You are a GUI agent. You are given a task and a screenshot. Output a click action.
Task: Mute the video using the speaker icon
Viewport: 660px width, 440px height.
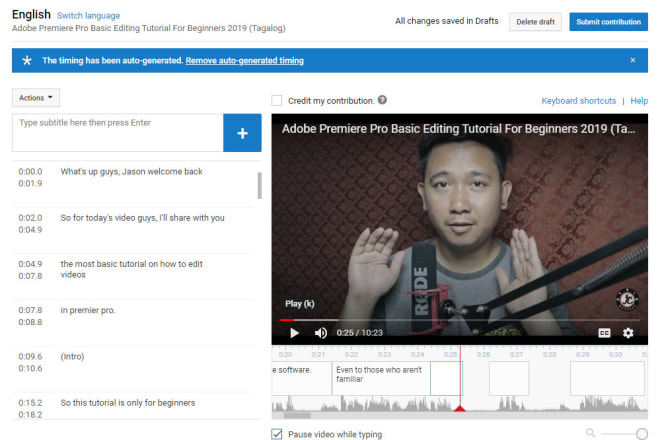pos(321,333)
